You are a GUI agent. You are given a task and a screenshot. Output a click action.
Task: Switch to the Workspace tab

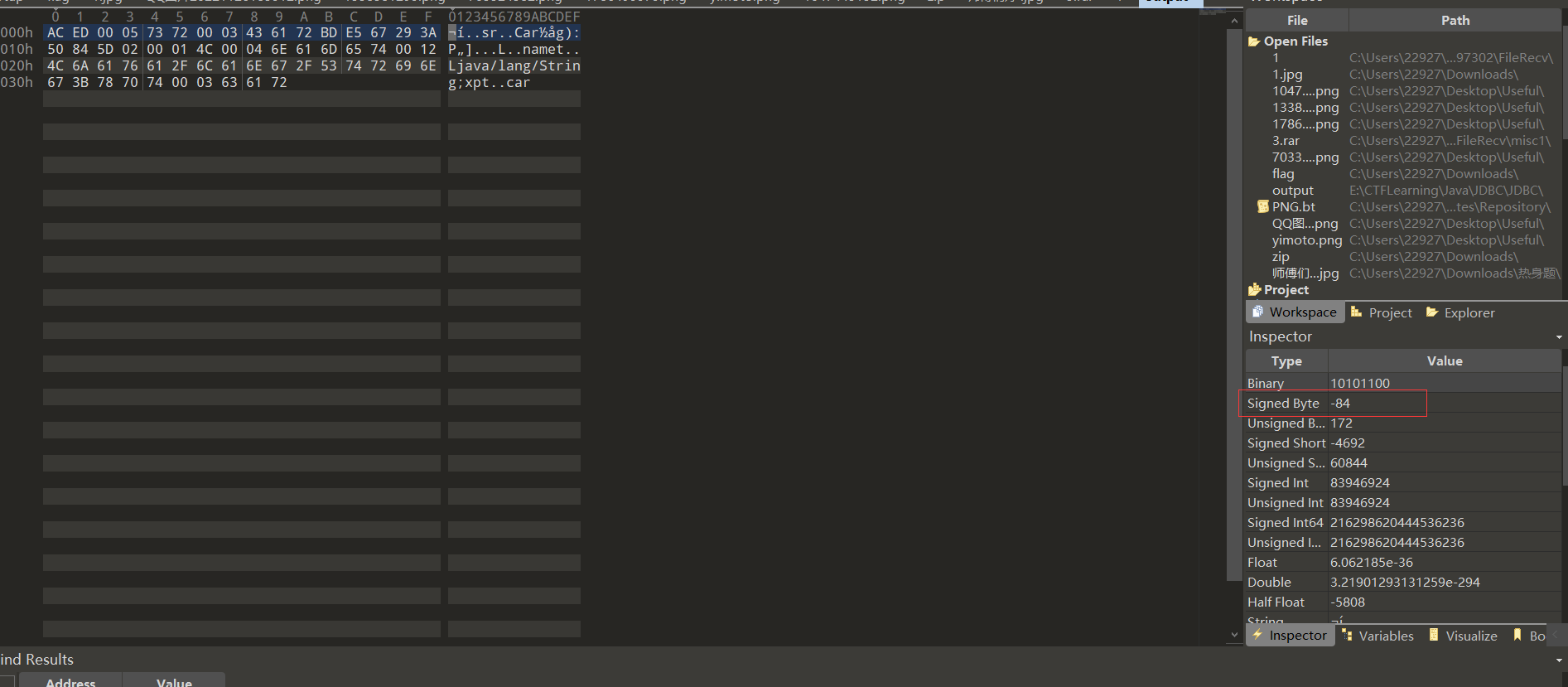coord(1295,312)
